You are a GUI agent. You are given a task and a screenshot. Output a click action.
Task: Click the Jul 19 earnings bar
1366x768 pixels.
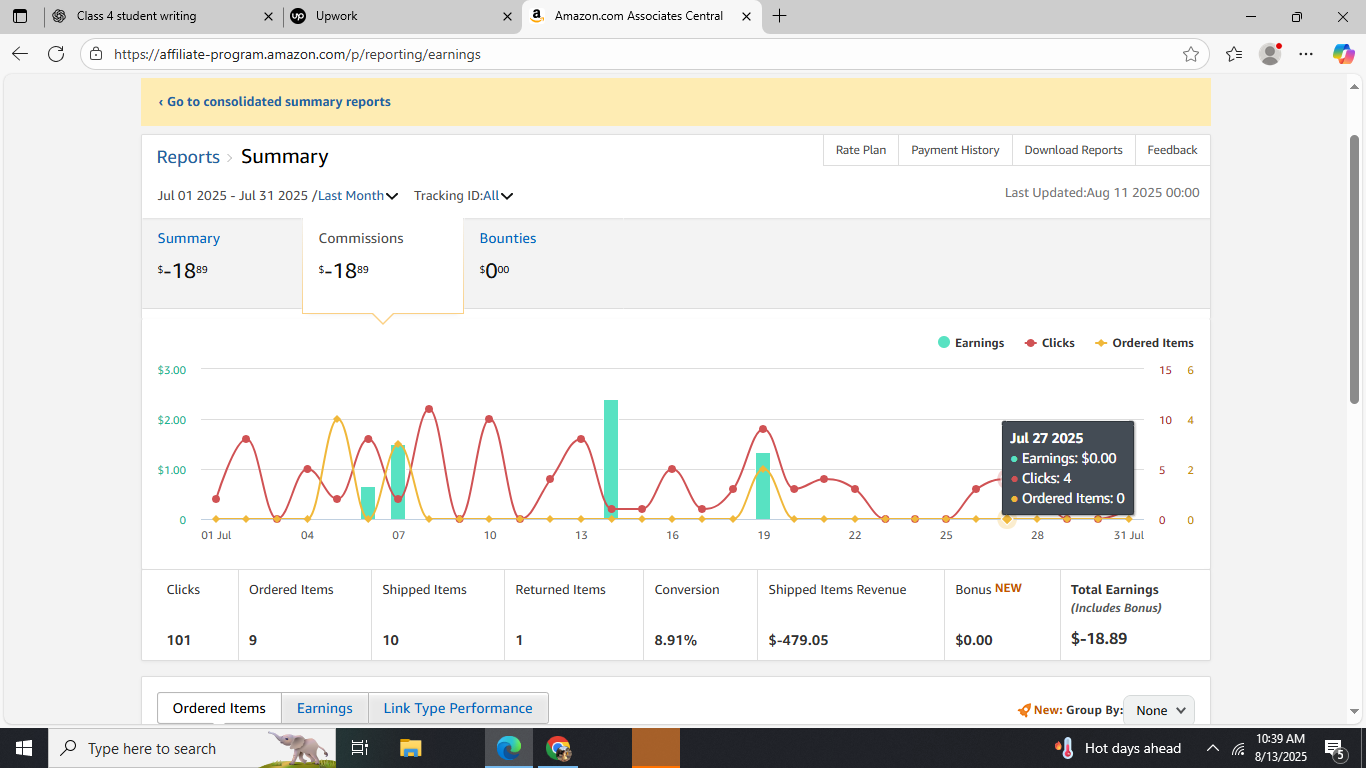(x=763, y=486)
